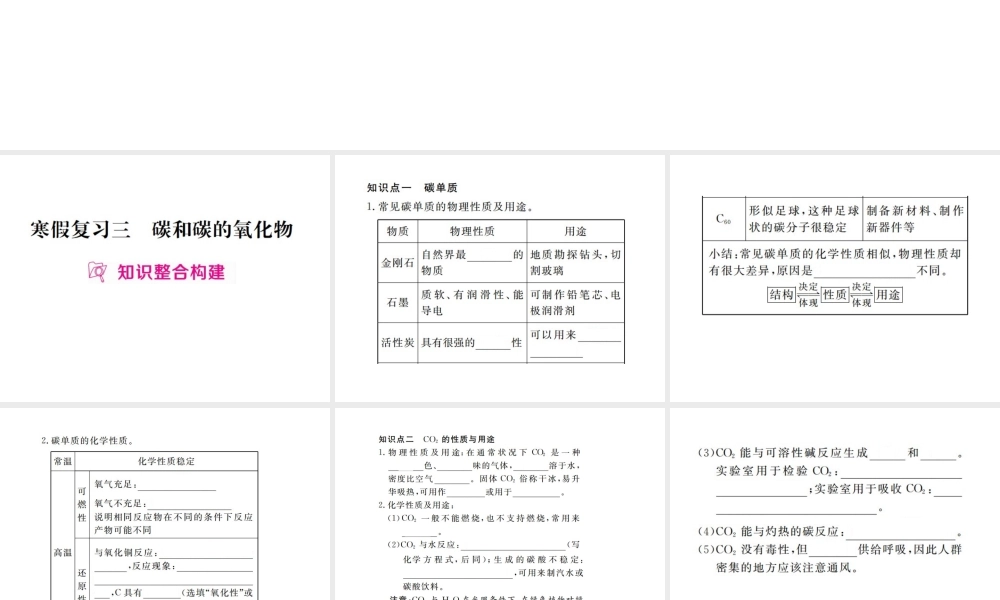Open the slide starting '(3)CO2能与可溶性碱反应'
This screenshot has width=1000, height=600.
coord(835,504)
